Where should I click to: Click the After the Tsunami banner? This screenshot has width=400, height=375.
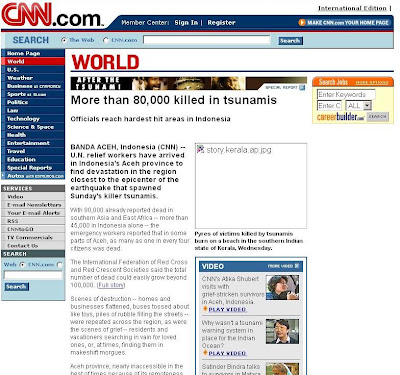[189, 83]
